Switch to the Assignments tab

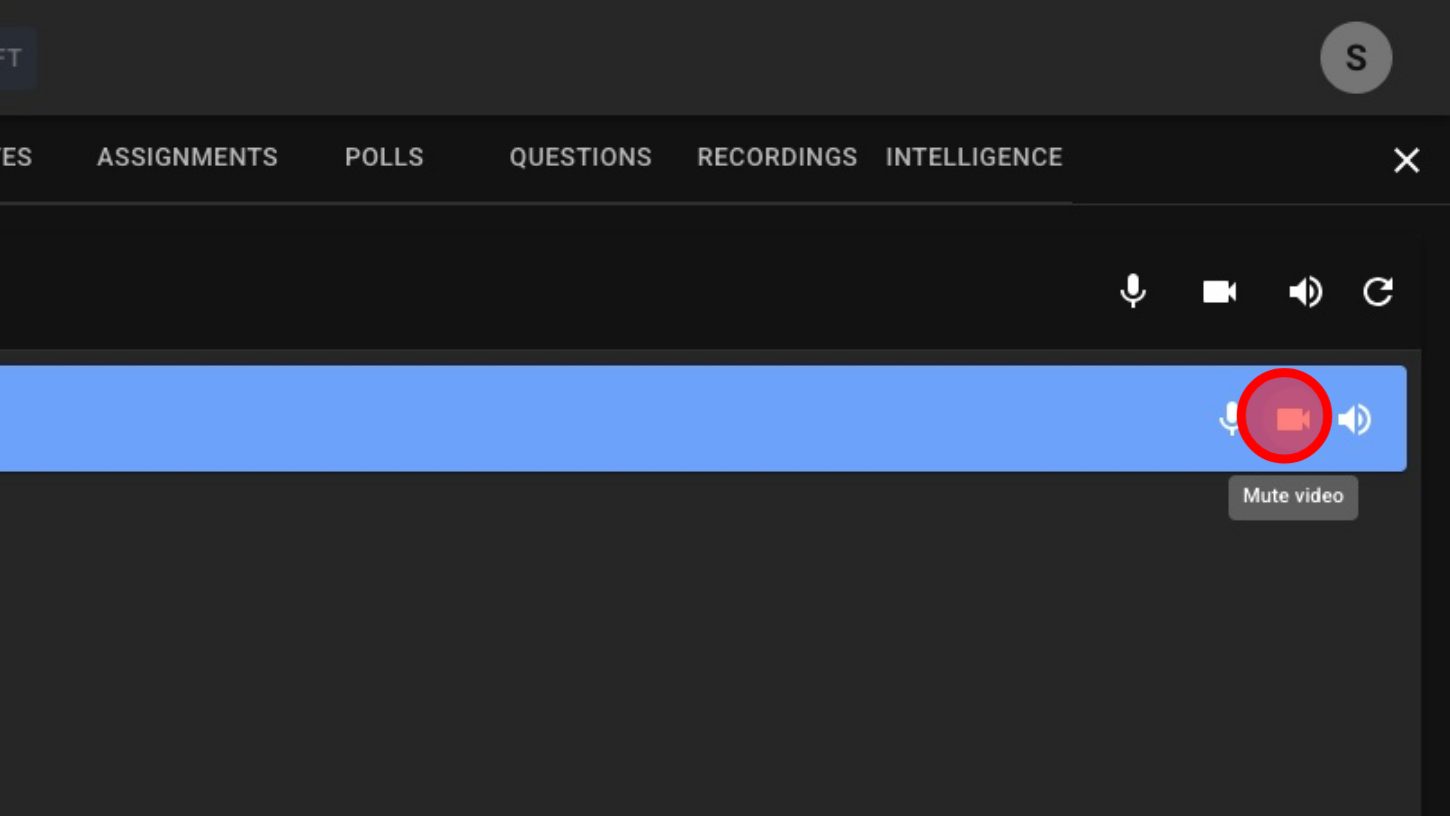click(x=187, y=157)
